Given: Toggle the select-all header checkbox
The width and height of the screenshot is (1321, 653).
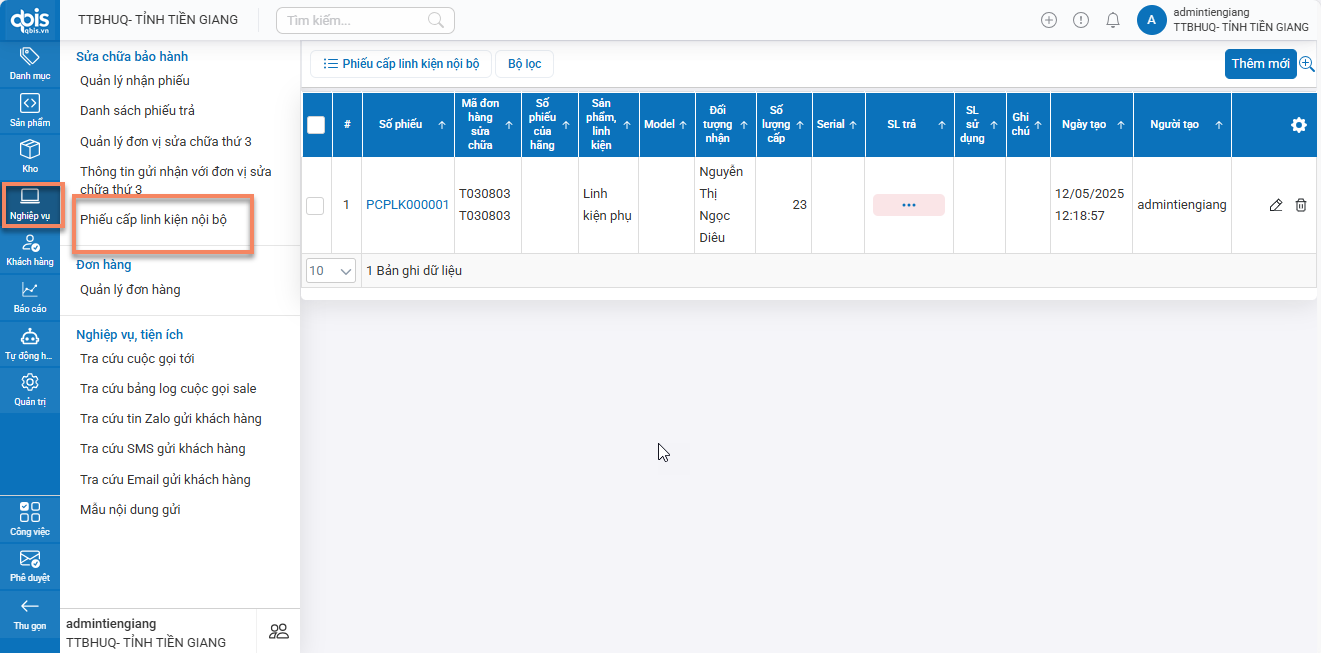Looking at the screenshot, I should 316,125.
